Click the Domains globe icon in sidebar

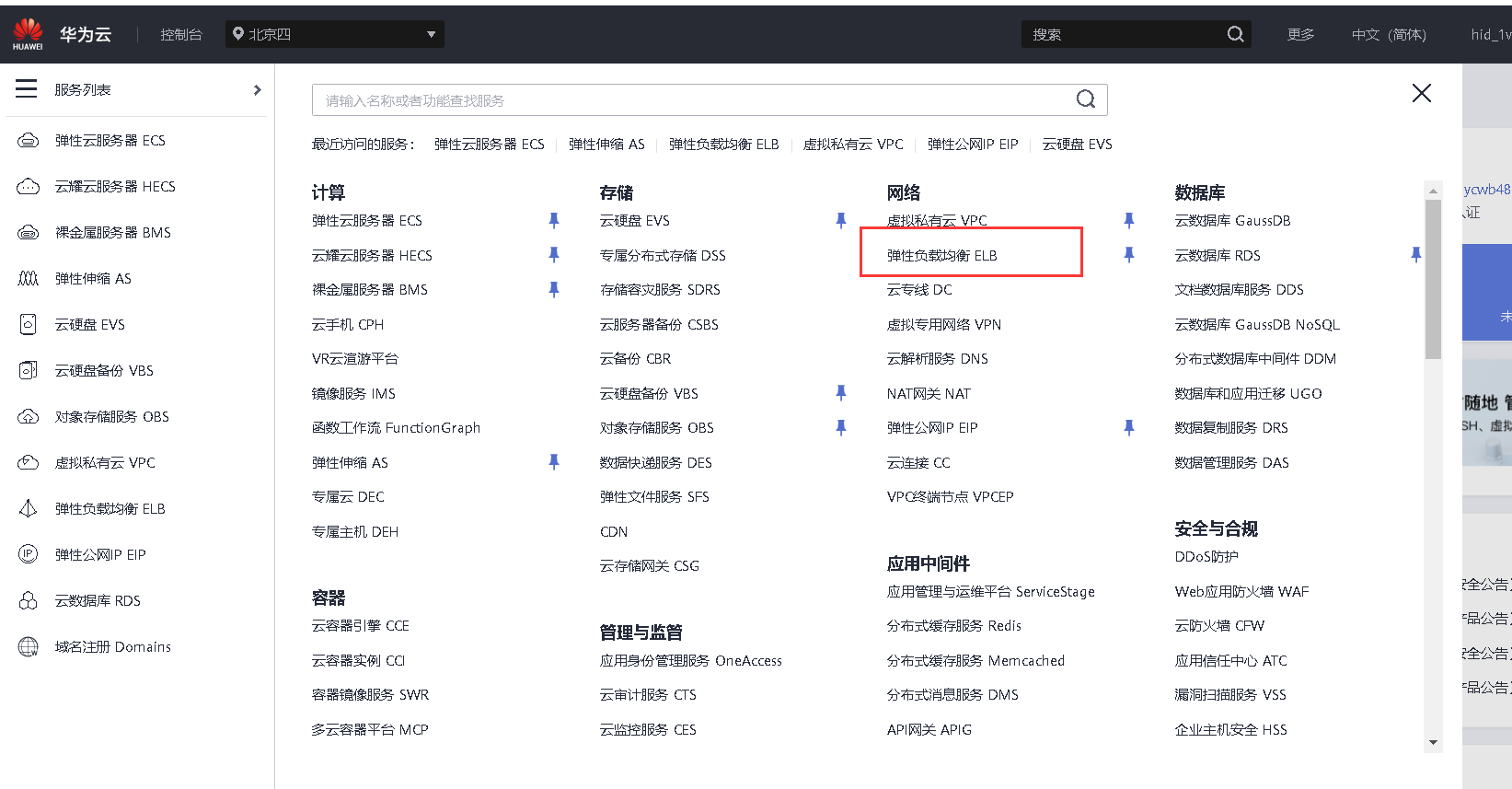click(29, 647)
